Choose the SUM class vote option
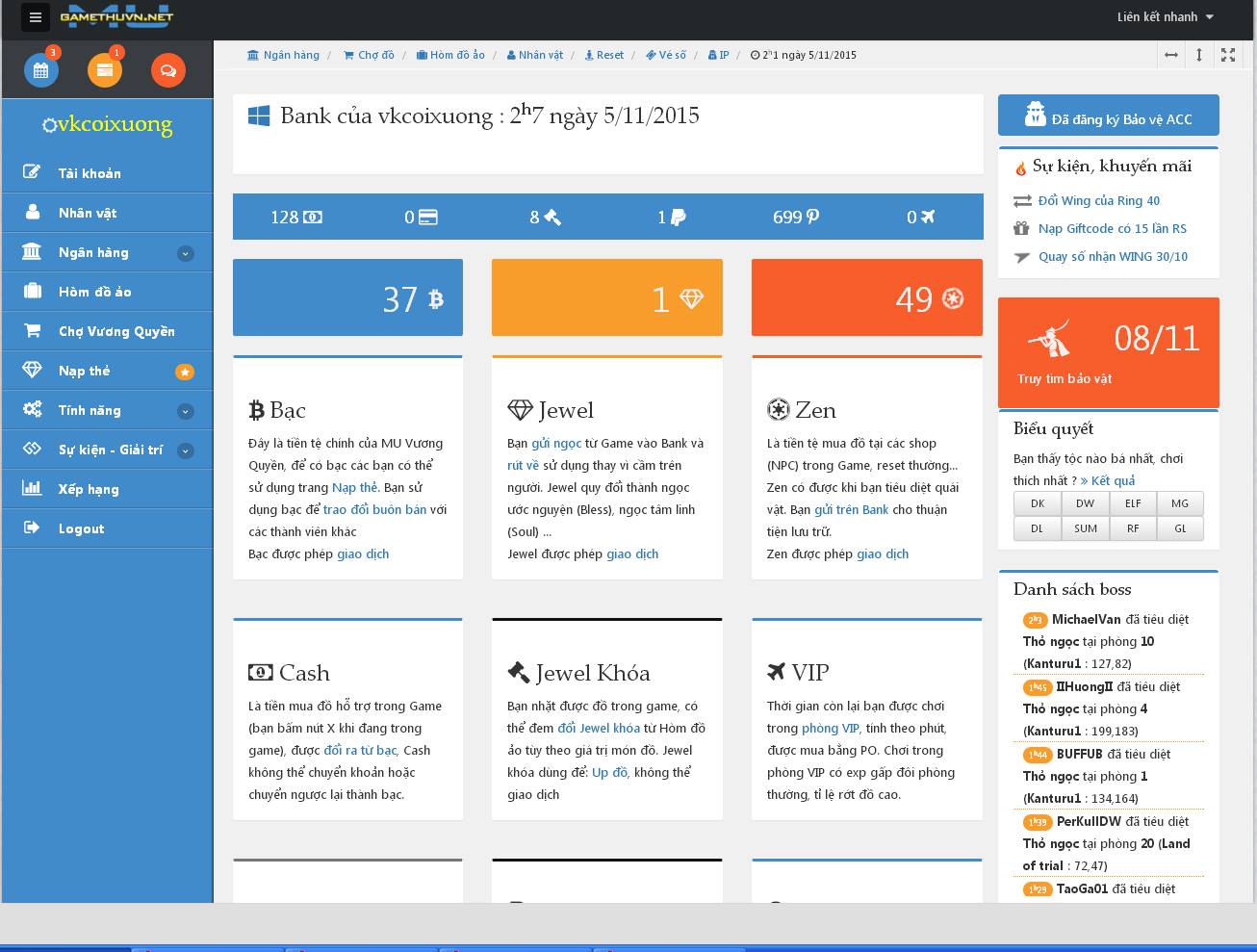Screen dimensions: 1257x952 1085,528
